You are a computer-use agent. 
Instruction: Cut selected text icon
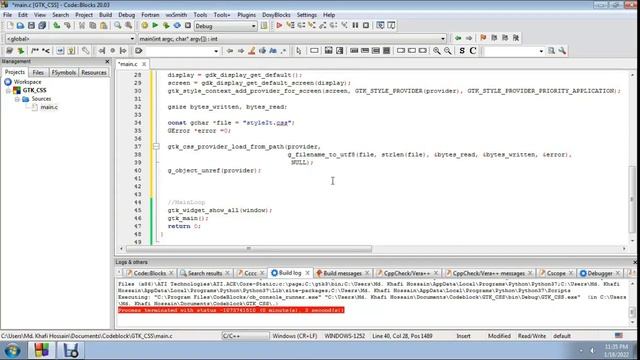[82, 25]
